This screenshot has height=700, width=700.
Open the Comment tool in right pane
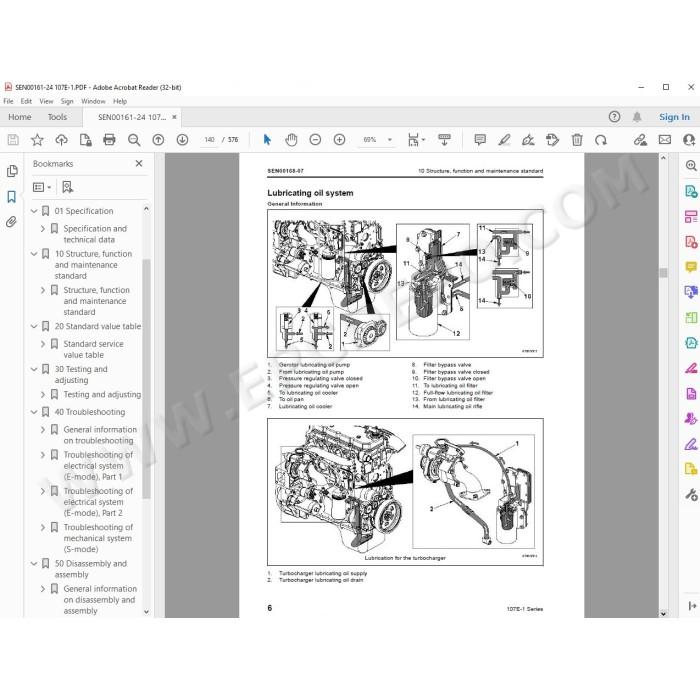tap(691, 267)
